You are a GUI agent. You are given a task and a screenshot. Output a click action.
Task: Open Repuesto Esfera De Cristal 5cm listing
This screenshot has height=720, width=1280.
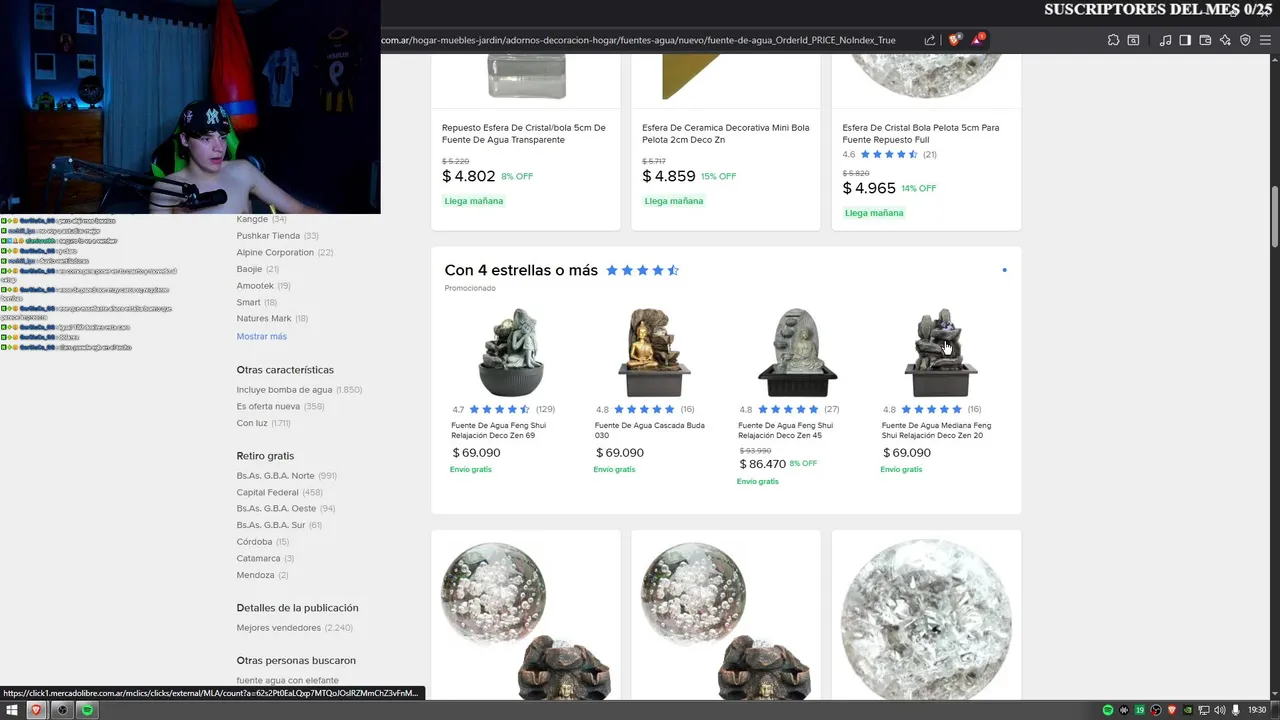524,133
